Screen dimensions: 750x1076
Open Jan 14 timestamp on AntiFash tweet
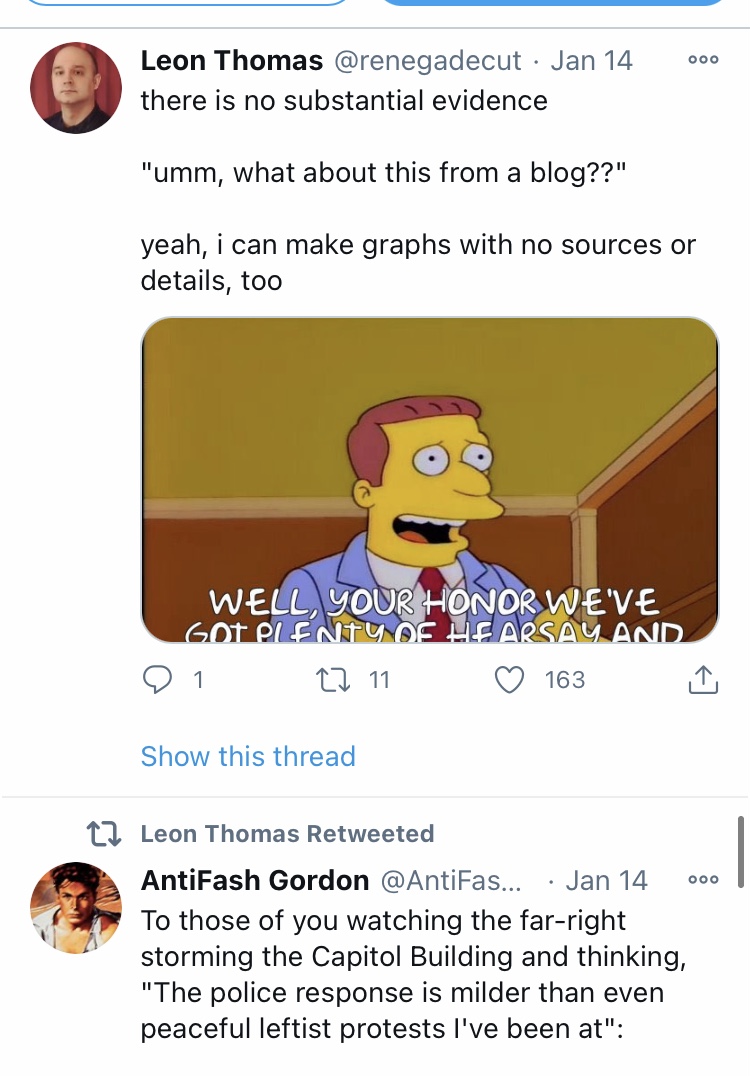606,880
